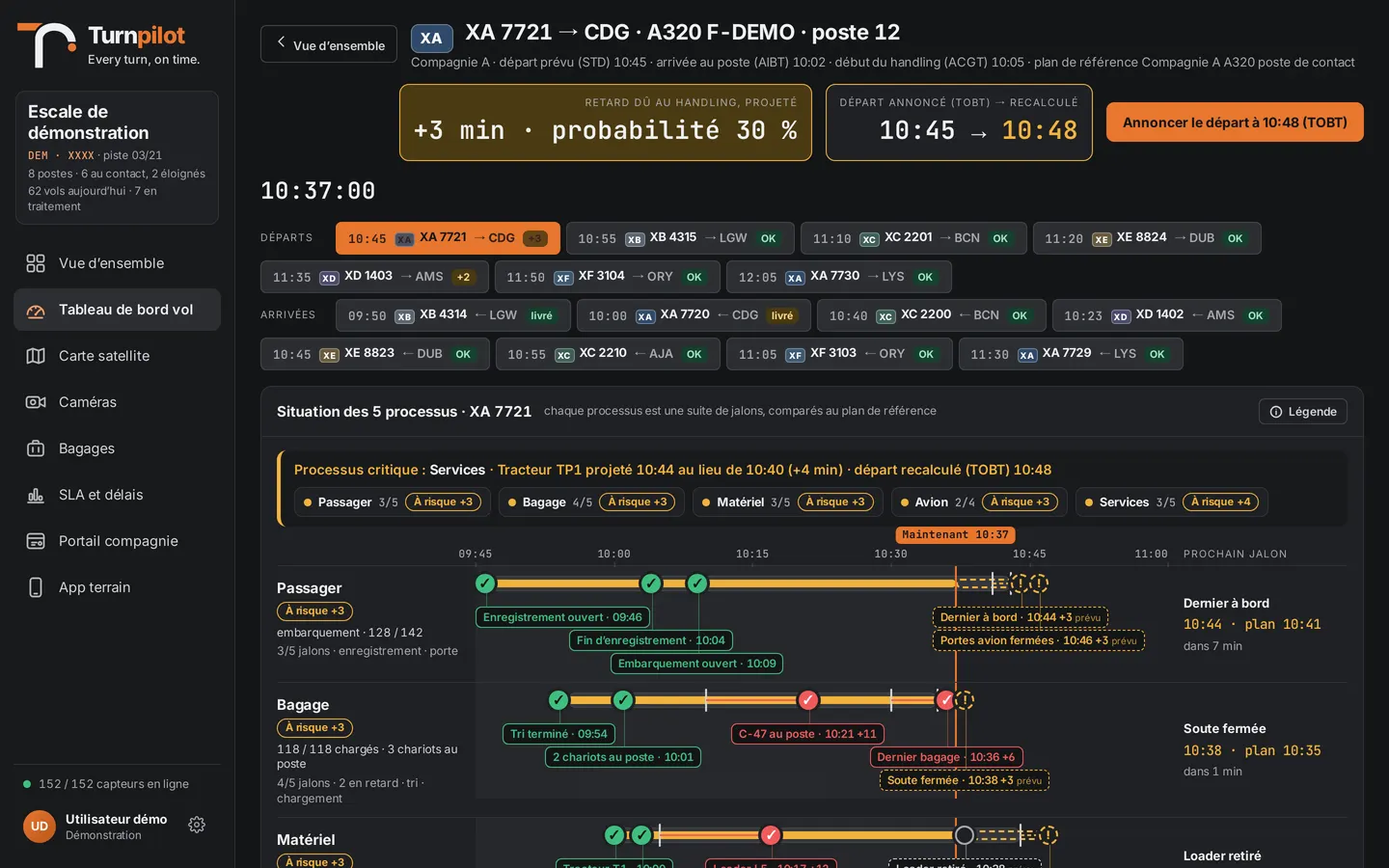Select arrival XA 7729 from LYS
This screenshot has height=868, width=1389.
pos(1071,354)
